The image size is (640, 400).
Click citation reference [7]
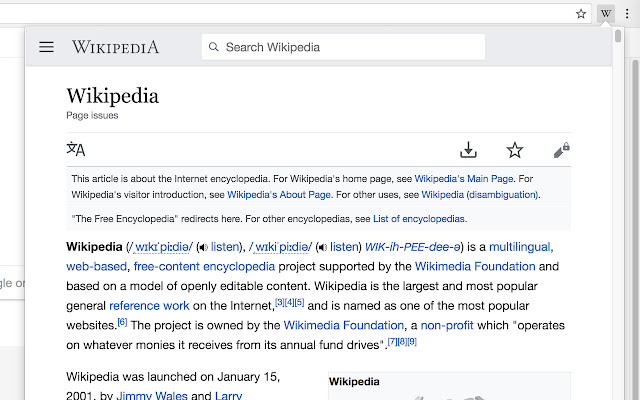point(392,342)
